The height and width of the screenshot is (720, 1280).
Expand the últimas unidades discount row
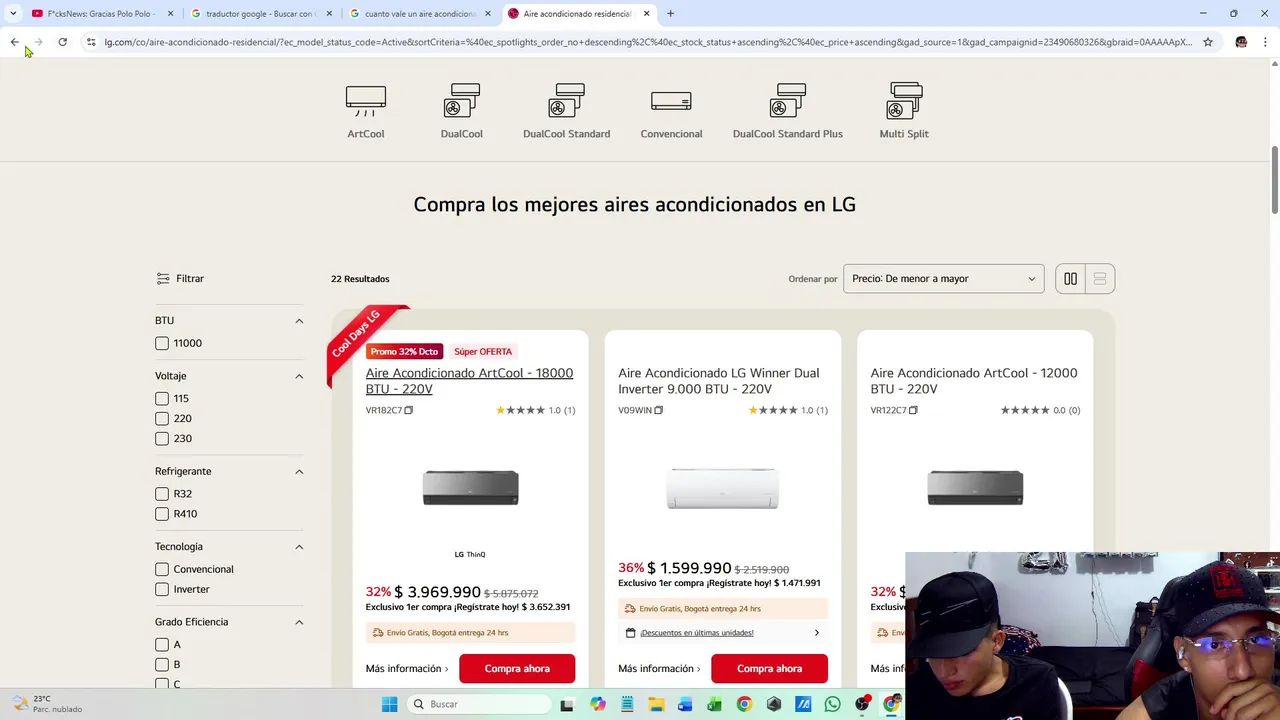(722, 633)
